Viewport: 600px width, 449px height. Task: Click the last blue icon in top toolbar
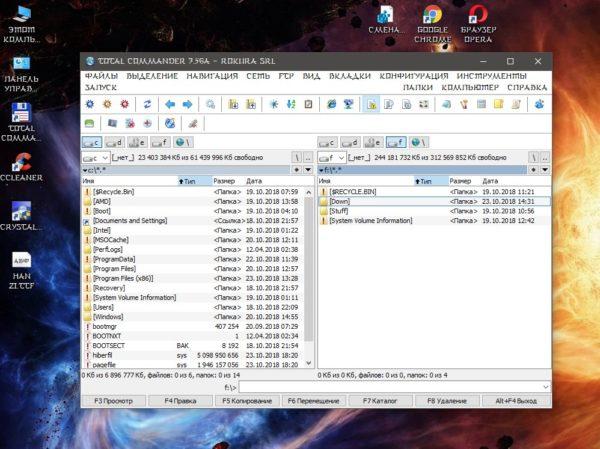540,104
